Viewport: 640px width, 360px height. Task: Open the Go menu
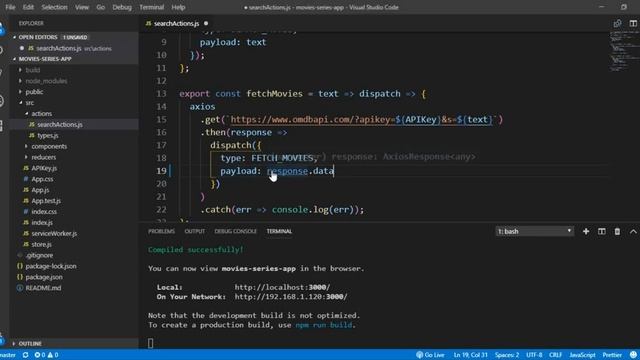[x=100, y=7]
